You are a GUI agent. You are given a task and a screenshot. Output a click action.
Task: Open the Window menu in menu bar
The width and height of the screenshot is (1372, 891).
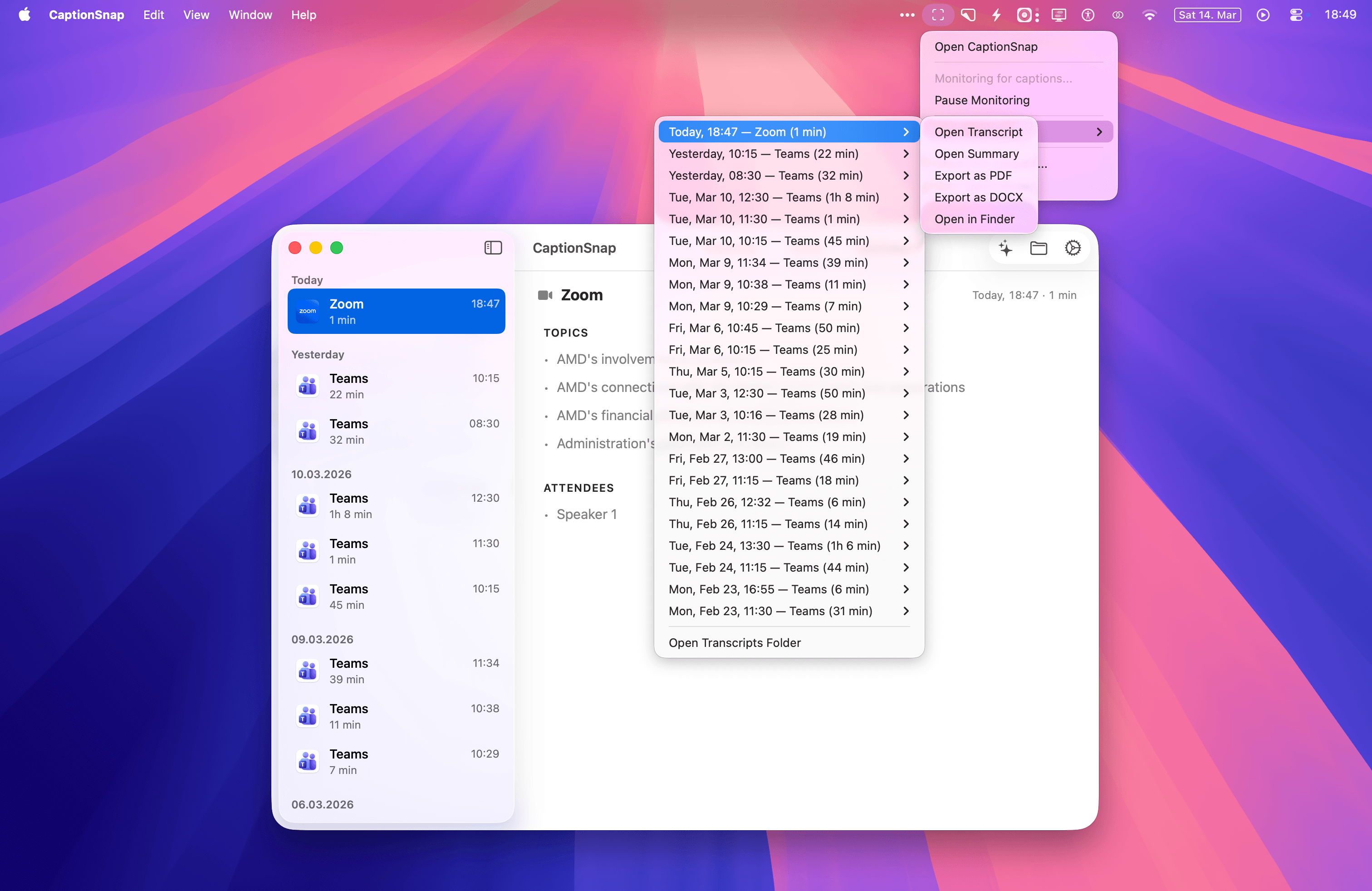tap(250, 15)
